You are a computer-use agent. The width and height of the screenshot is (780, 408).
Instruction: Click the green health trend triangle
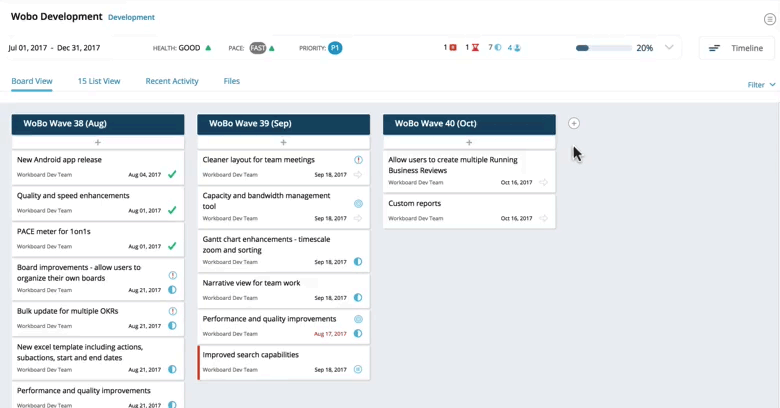coord(208,48)
